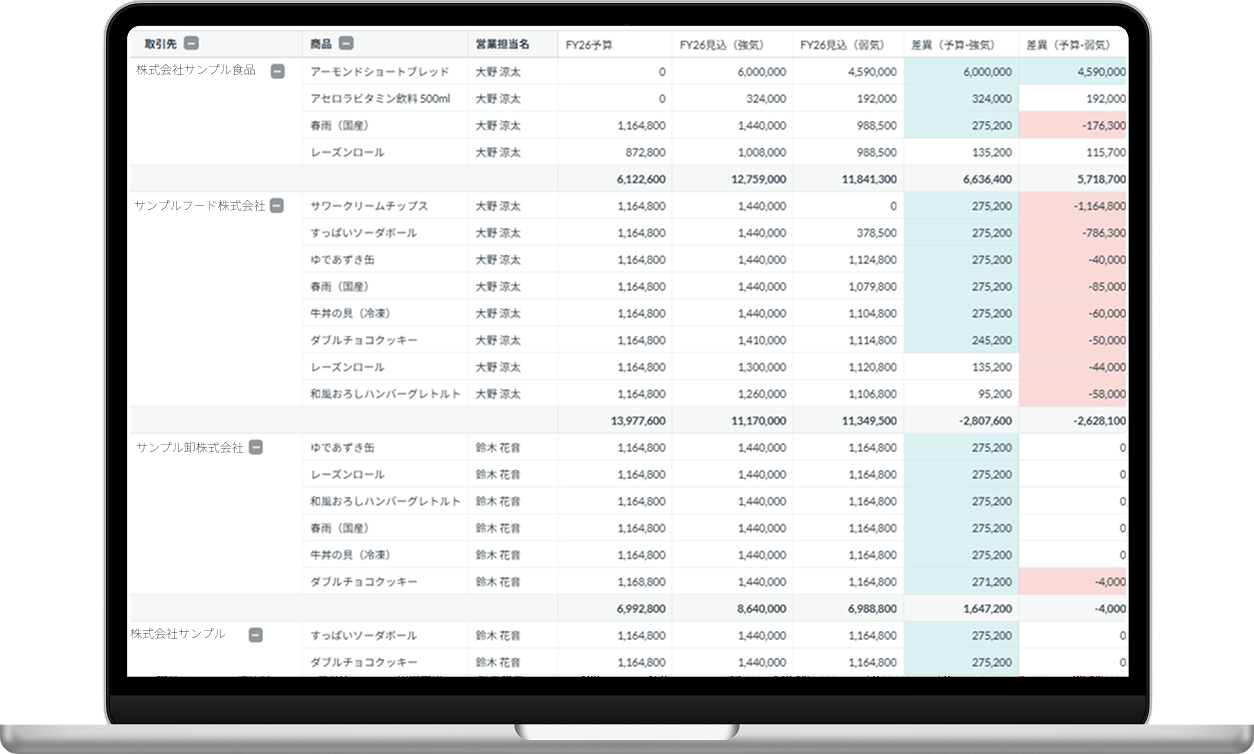Click the red -176,300 variance cell
The image size is (1254, 754).
coord(1074,126)
